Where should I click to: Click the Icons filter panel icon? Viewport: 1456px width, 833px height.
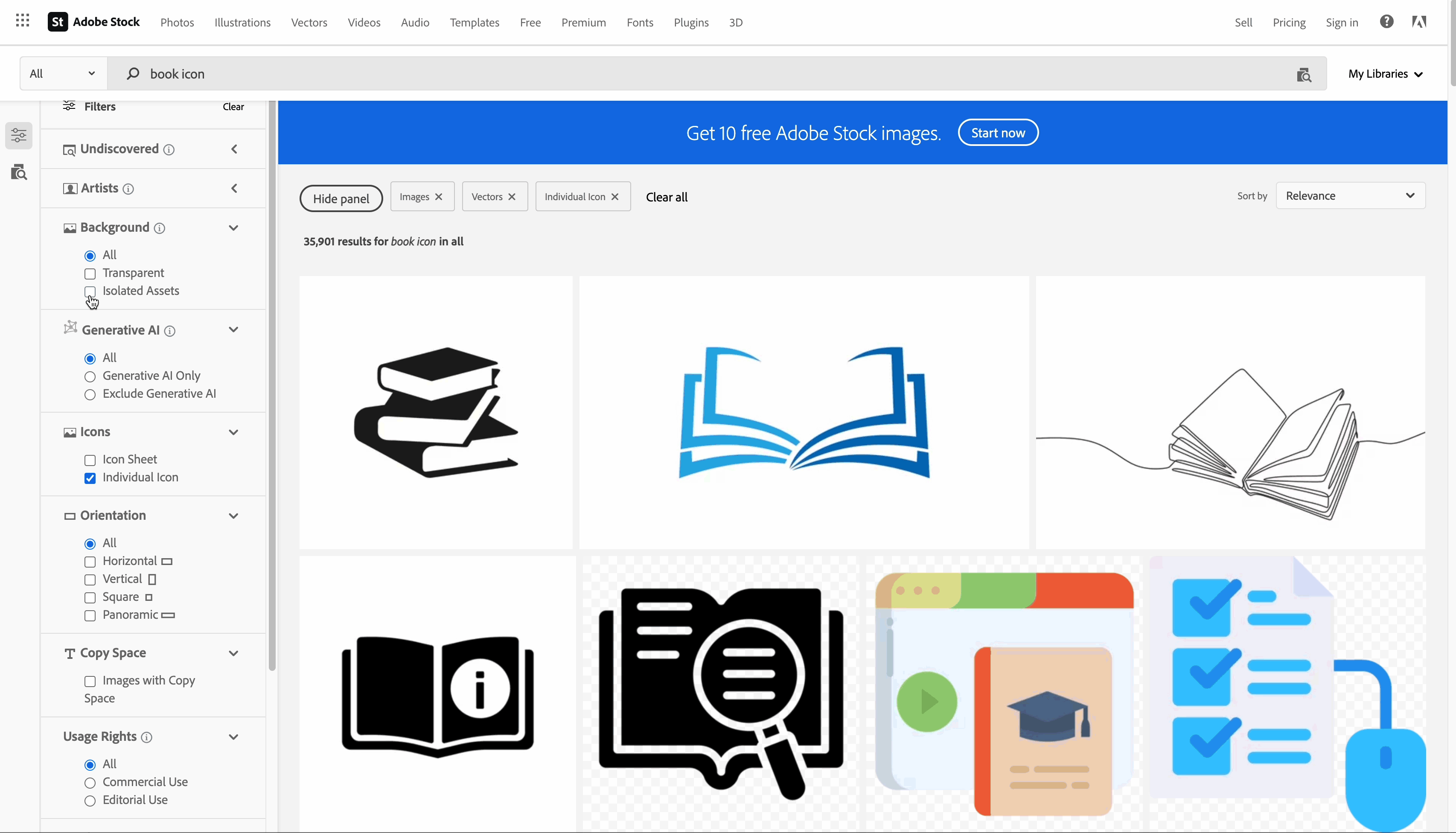[69, 432]
